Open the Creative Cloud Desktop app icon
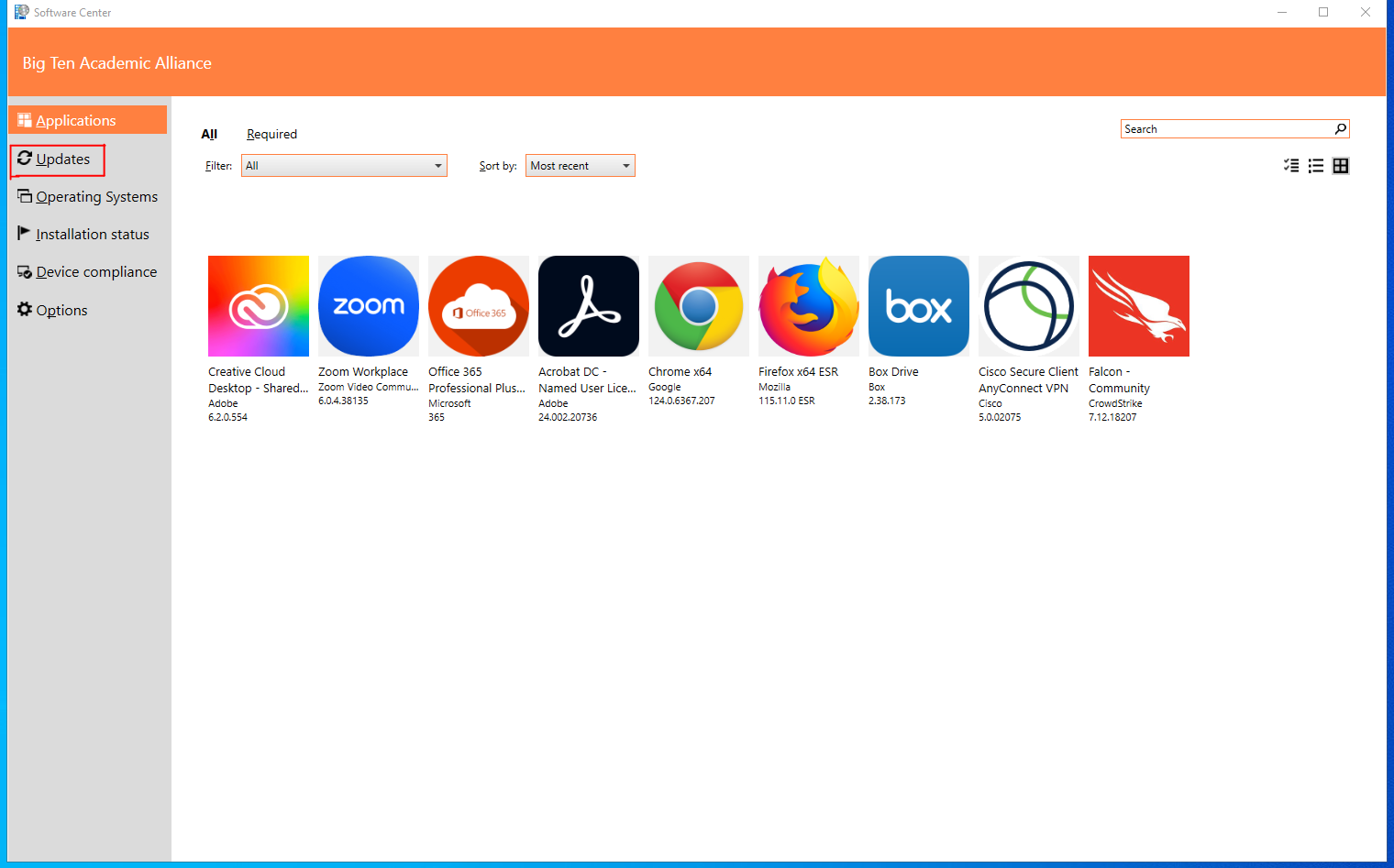The width and height of the screenshot is (1394, 868). pyautogui.click(x=259, y=306)
